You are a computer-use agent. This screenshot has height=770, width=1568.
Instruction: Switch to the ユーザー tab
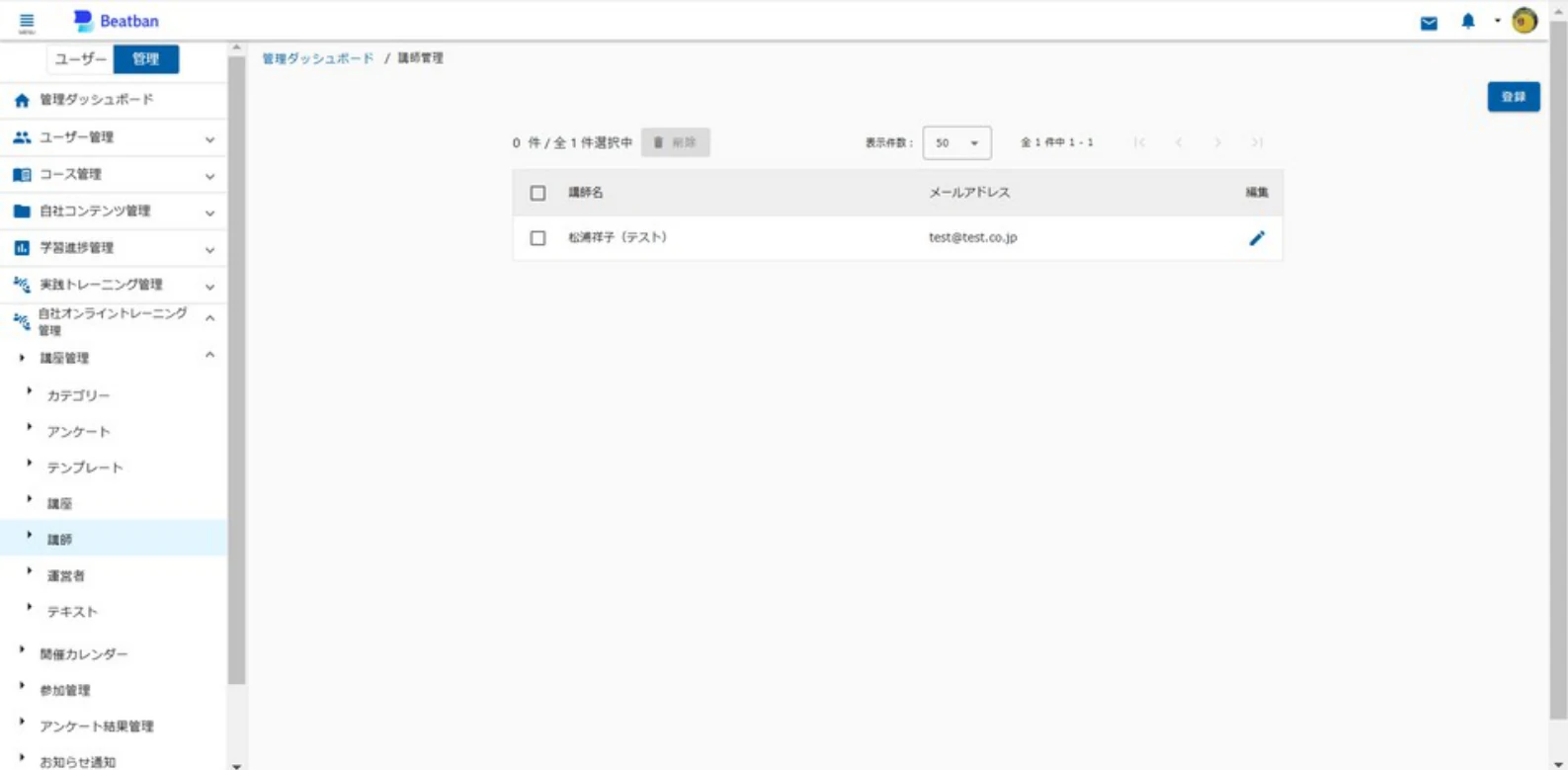coord(80,59)
